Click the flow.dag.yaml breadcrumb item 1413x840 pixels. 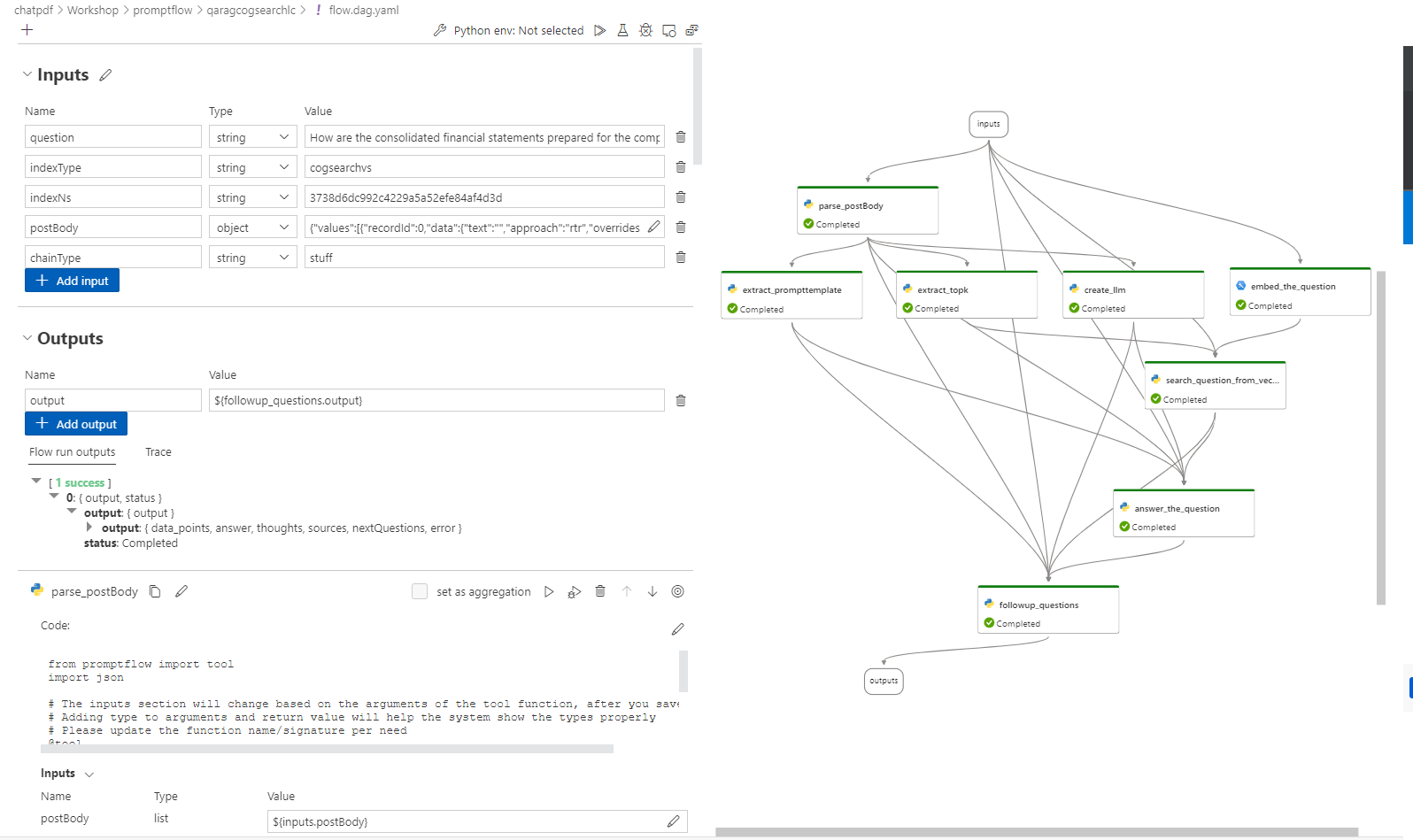tap(364, 10)
